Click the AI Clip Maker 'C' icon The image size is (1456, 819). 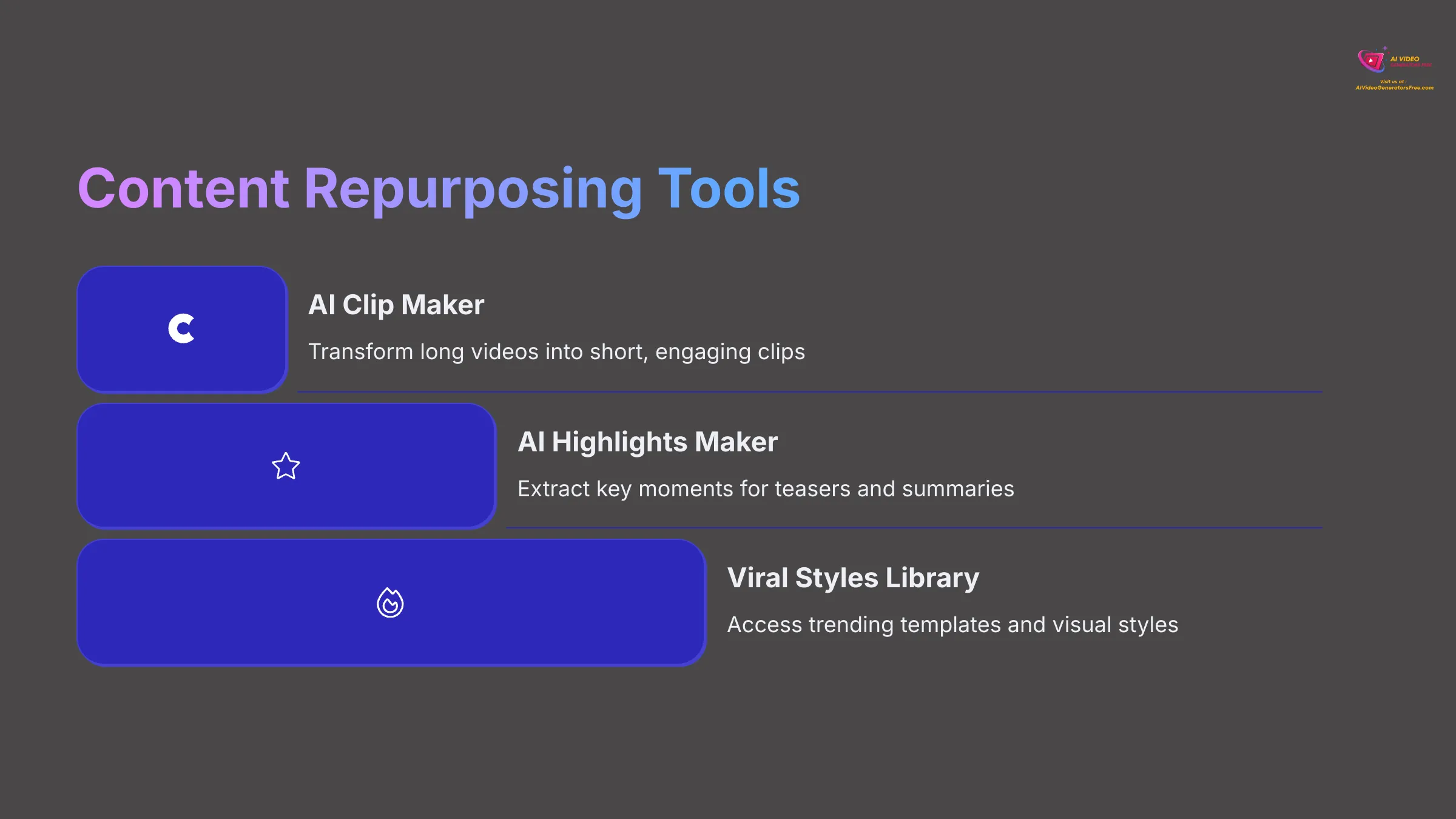181,329
